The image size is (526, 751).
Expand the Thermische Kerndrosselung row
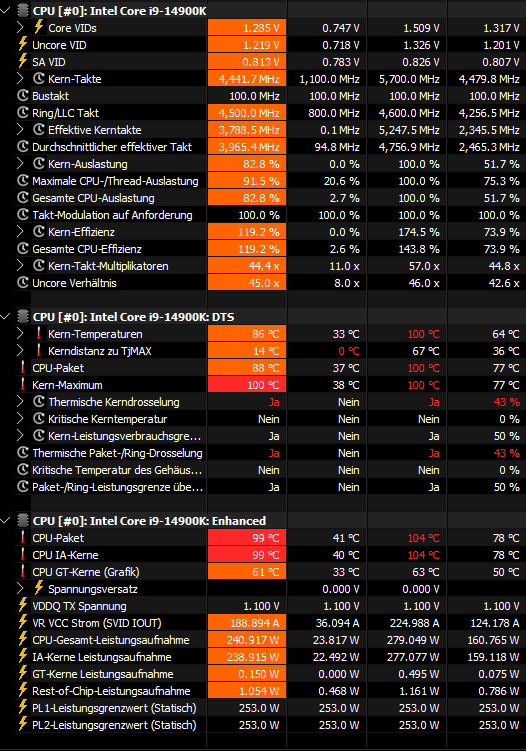(20, 402)
